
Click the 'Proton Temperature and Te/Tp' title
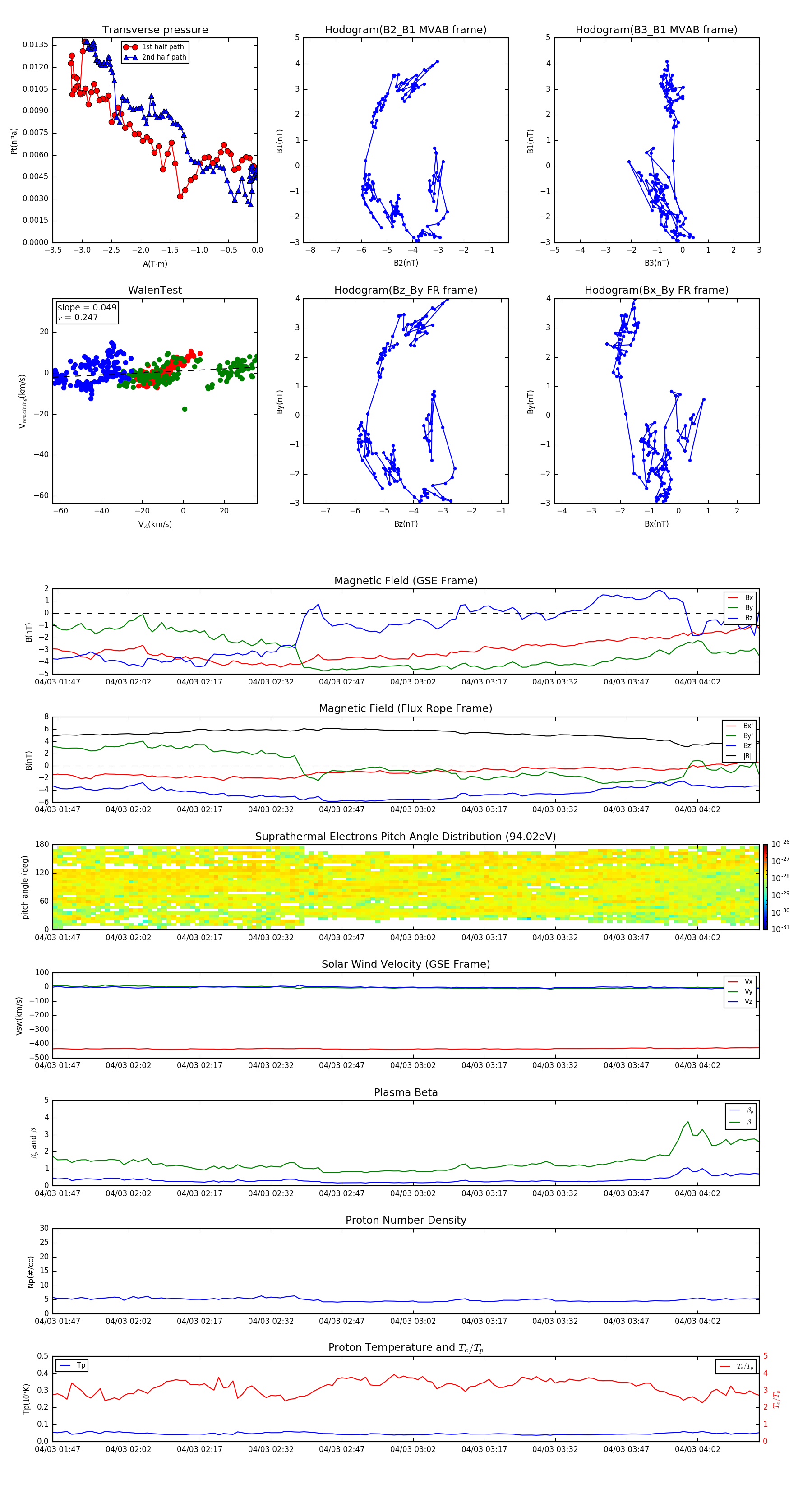click(406, 1348)
